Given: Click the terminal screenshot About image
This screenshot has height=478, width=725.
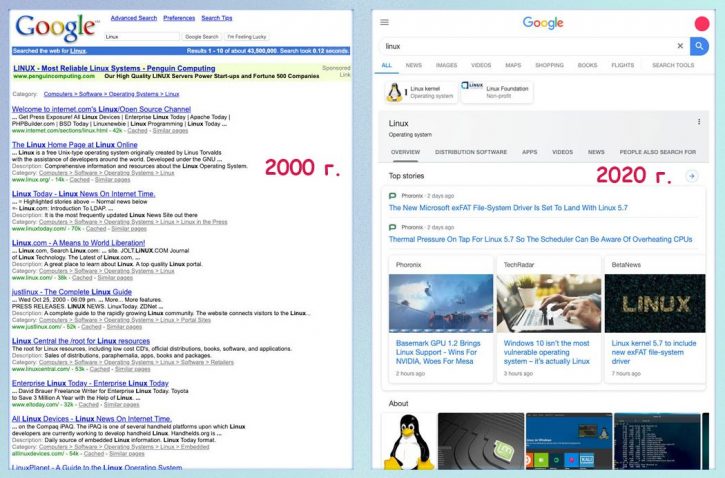Looking at the screenshot, I should tap(657, 441).
